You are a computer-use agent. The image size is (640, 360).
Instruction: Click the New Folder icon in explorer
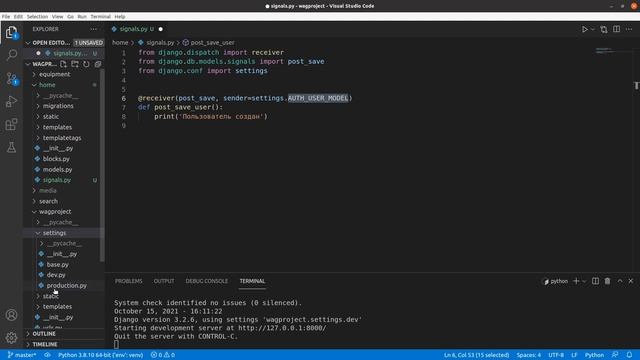(75, 64)
